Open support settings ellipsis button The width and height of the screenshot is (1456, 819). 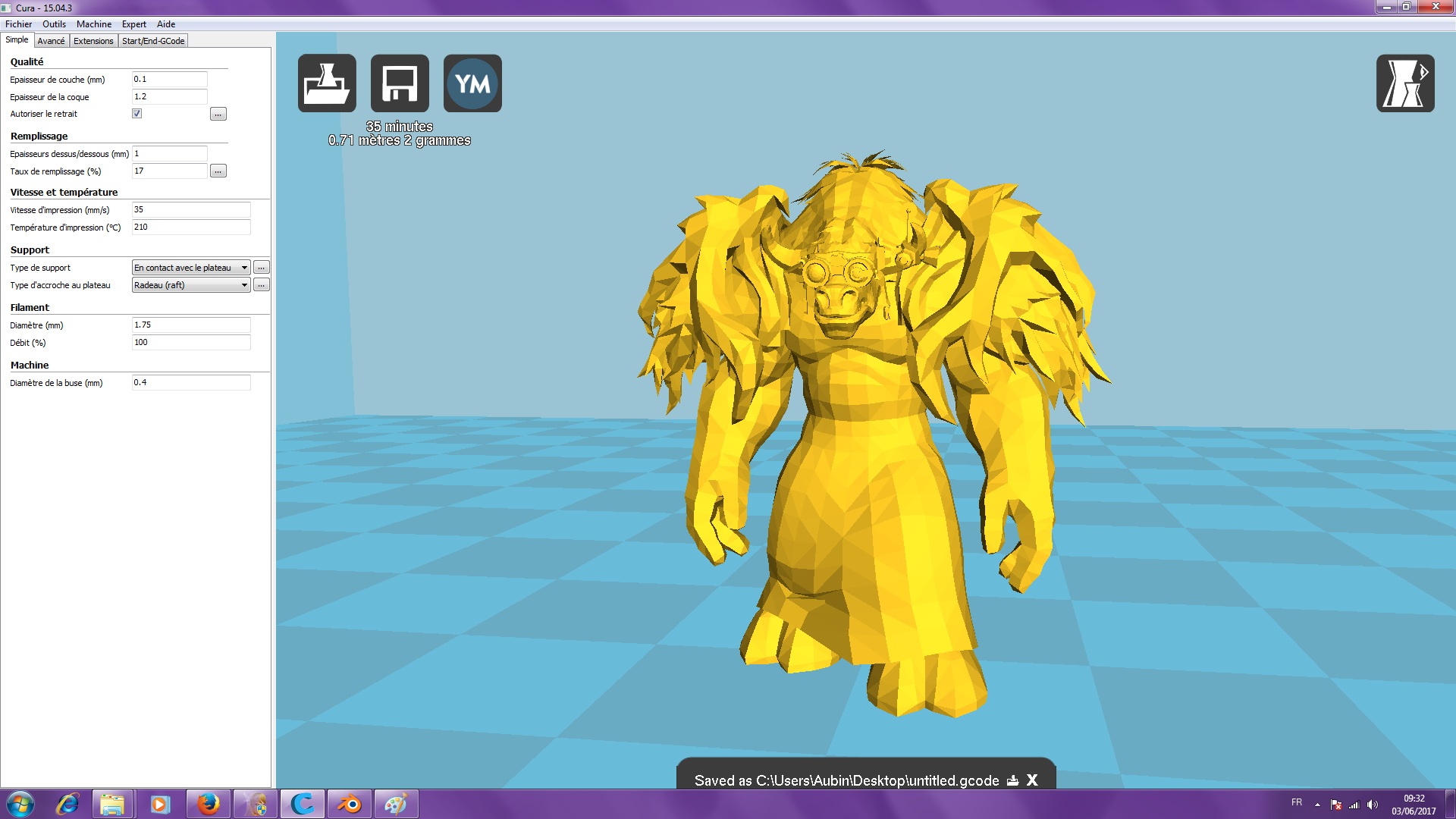point(261,268)
